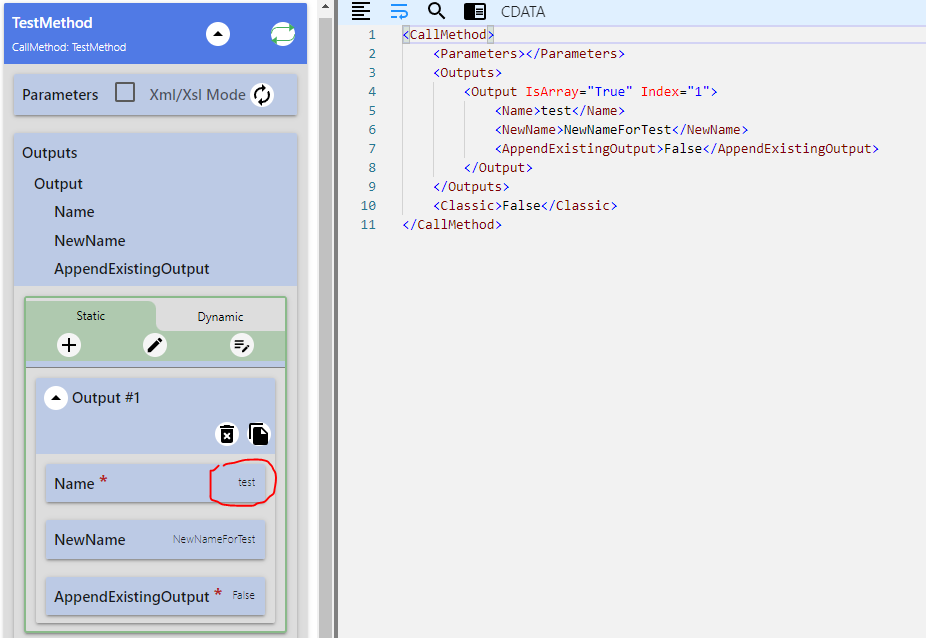Click the Outputs tag on line 3
Screen dimensions: 926x638
(467, 73)
